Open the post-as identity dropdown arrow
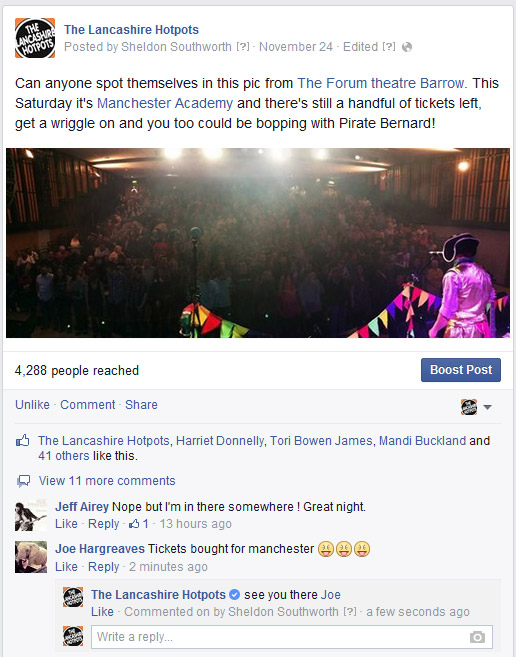 (487, 407)
